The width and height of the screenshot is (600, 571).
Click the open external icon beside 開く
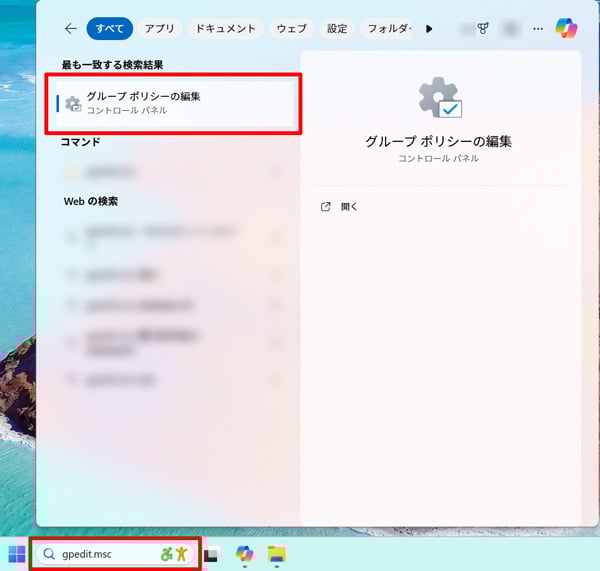(325, 207)
